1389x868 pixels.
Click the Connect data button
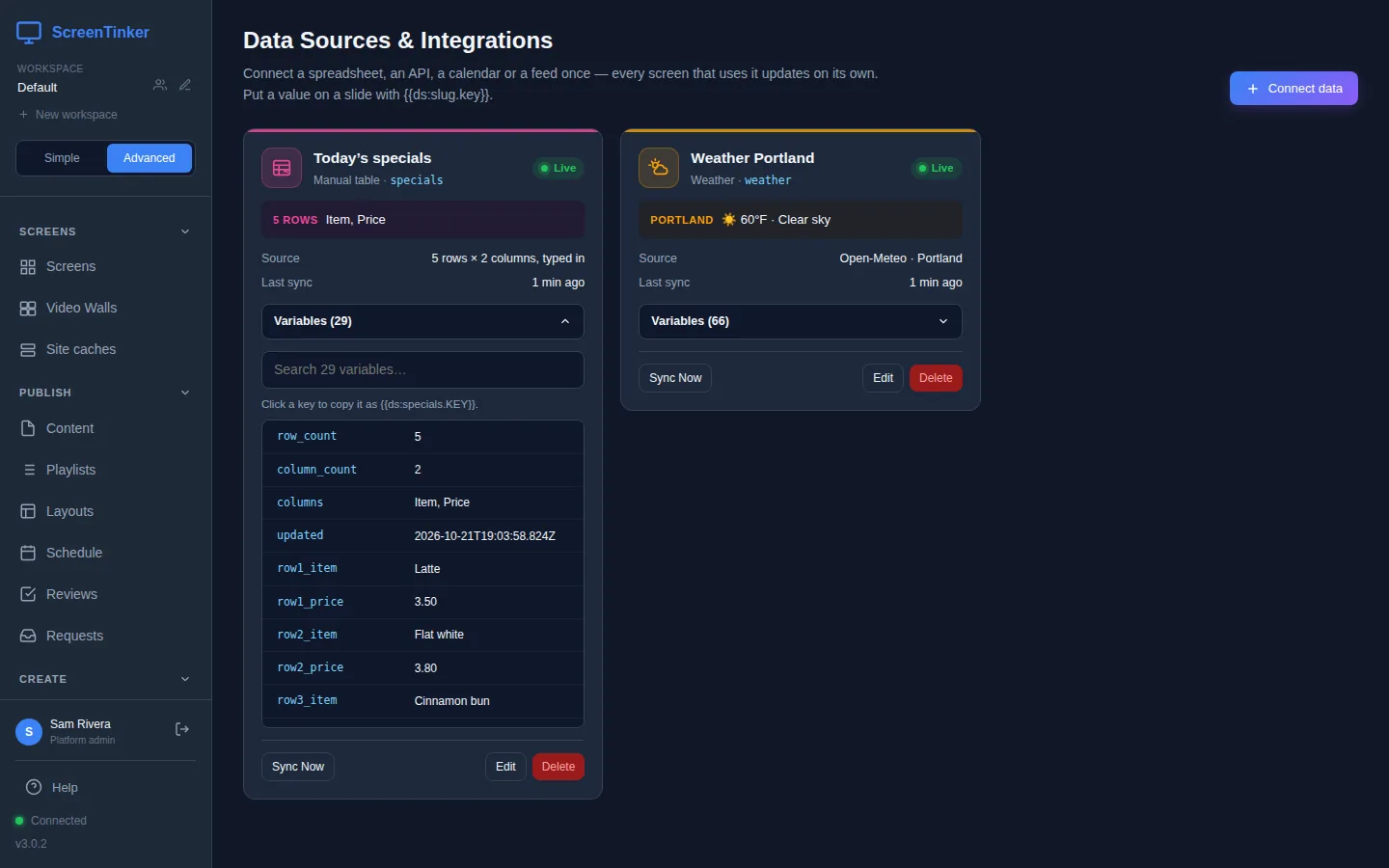click(x=1294, y=89)
